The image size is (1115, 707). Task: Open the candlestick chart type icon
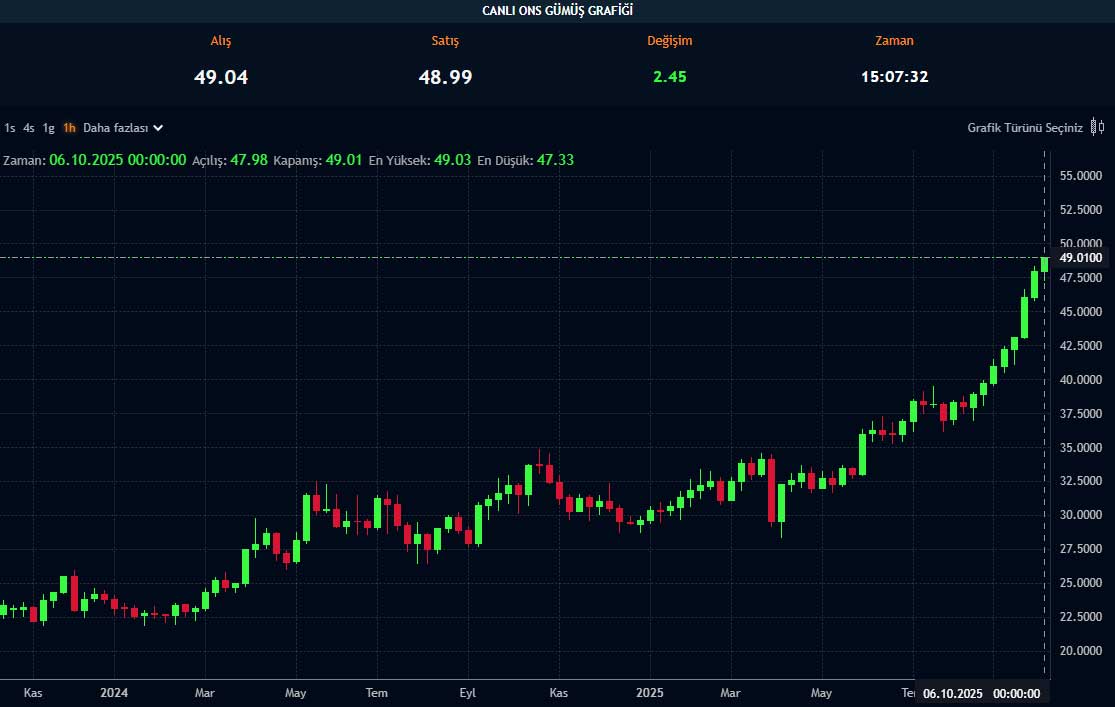pos(1098,127)
